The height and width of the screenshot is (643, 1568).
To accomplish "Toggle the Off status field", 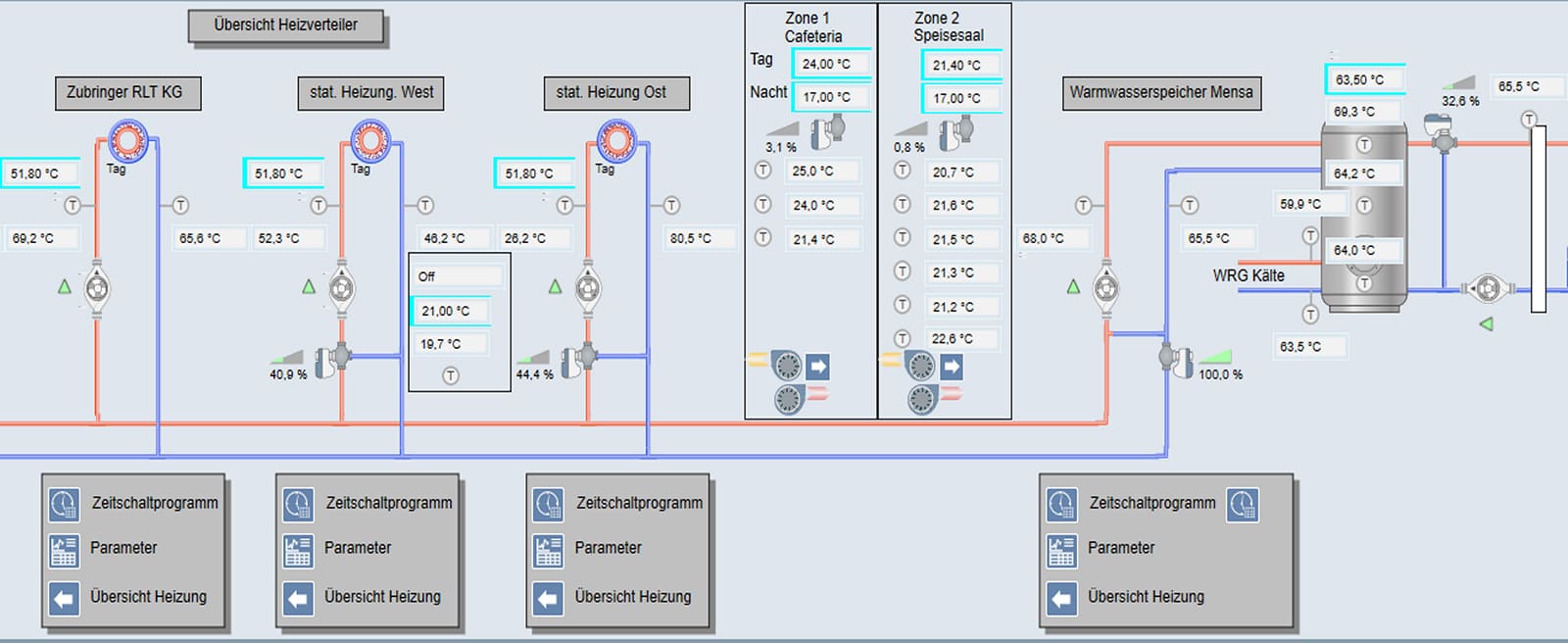I will (x=458, y=276).
